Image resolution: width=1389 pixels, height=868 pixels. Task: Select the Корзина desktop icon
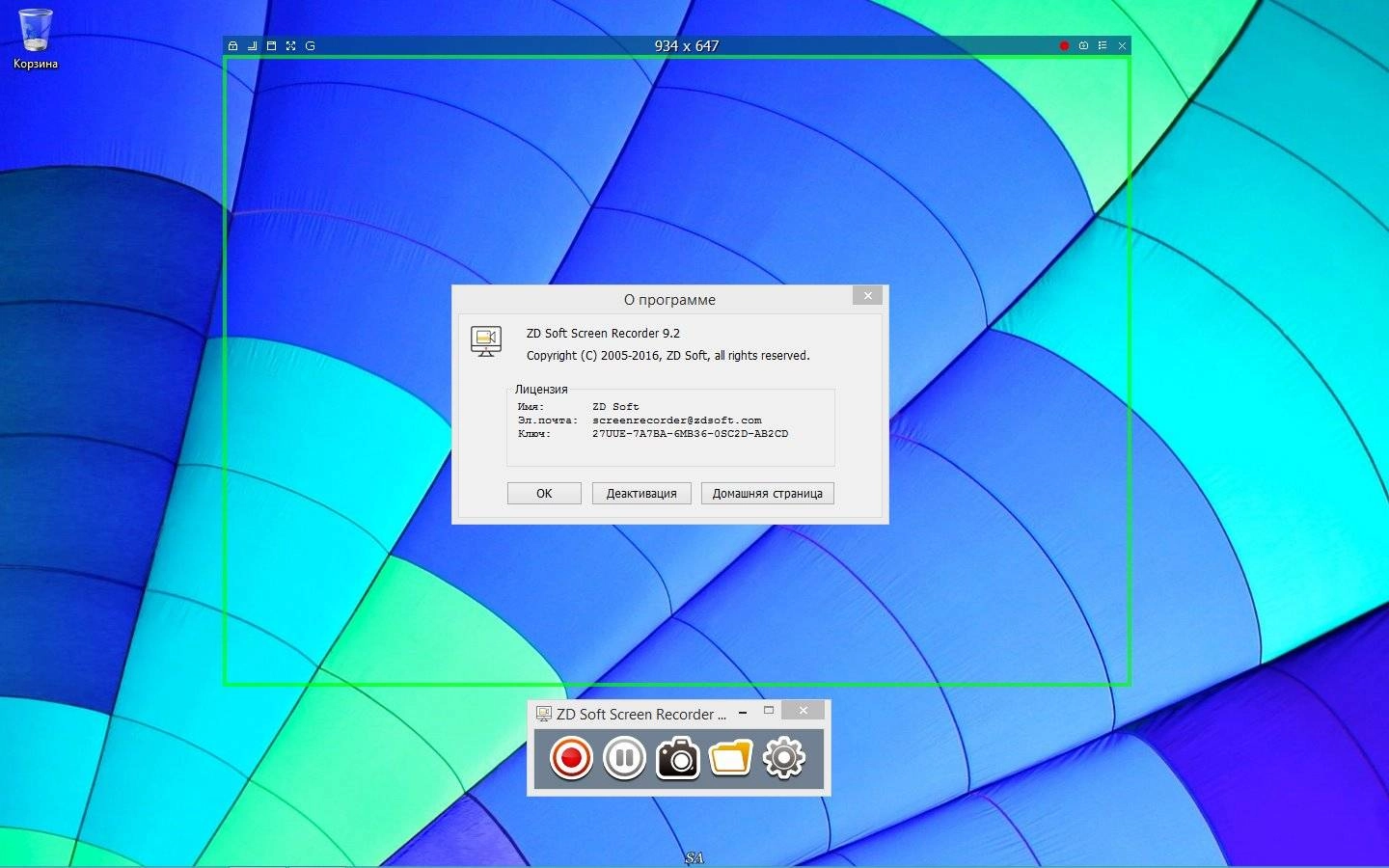[x=36, y=40]
